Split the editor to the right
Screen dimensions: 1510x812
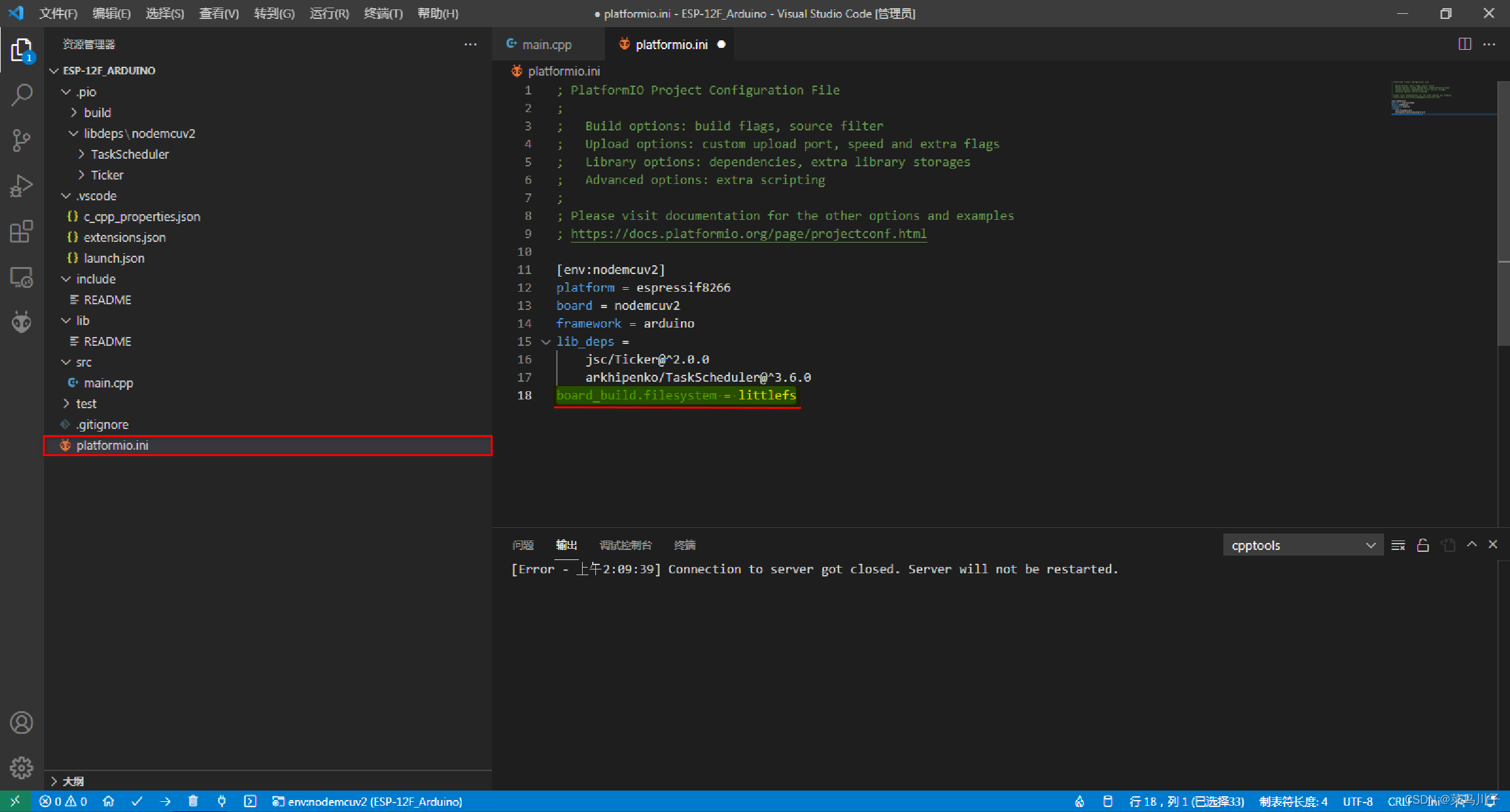coord(1465,44)
